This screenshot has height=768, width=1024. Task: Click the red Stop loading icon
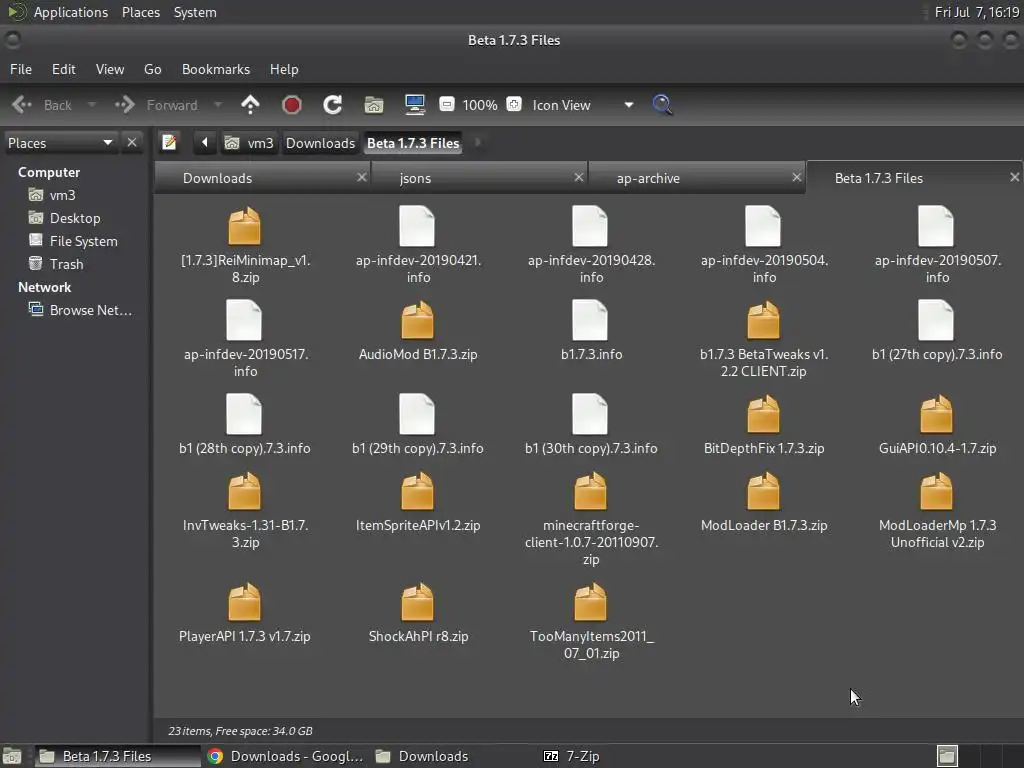point(291,104)
